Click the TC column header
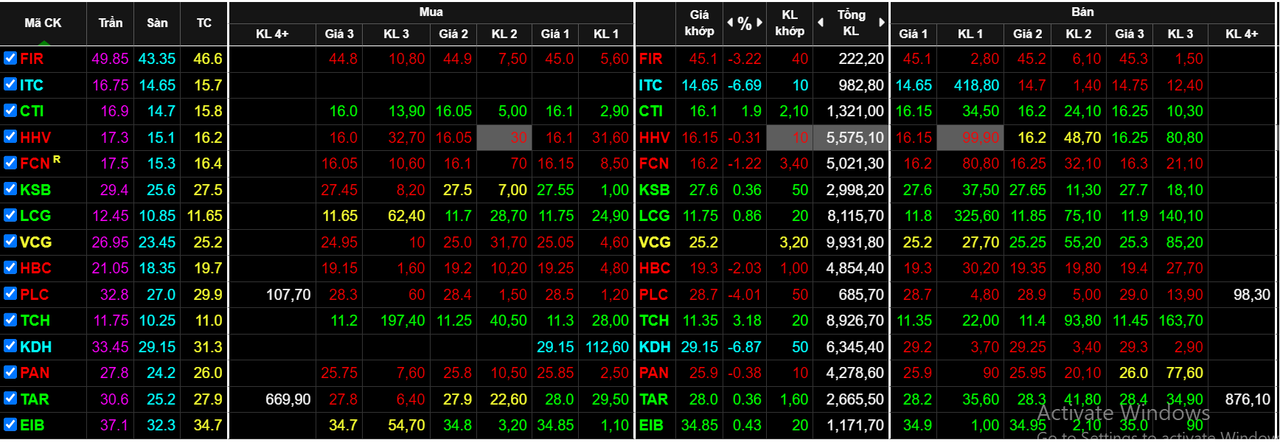 (x=204, y=22)
